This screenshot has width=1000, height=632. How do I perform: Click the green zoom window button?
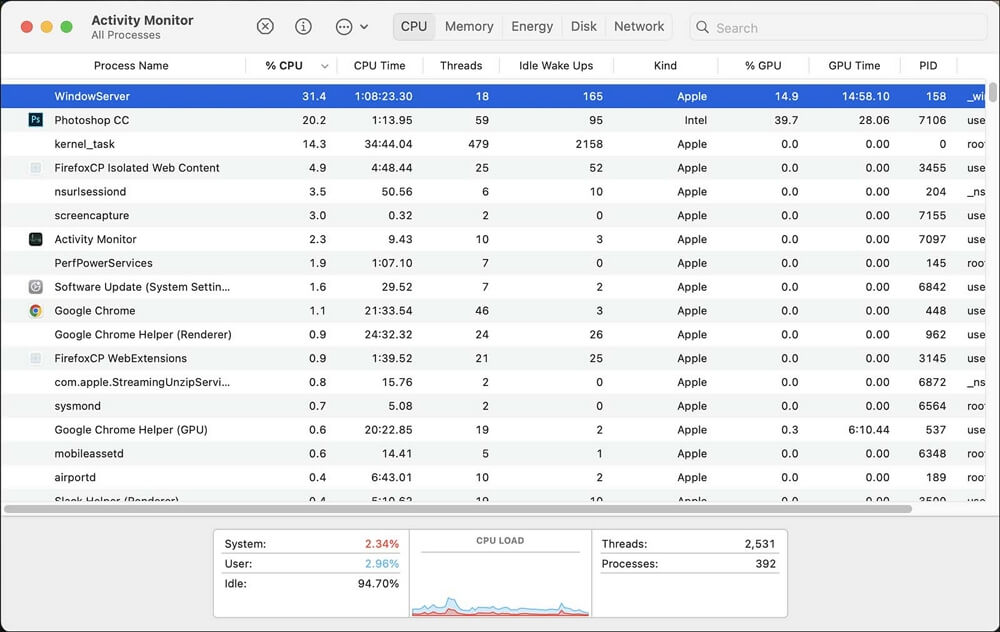(x=66, y=27)
